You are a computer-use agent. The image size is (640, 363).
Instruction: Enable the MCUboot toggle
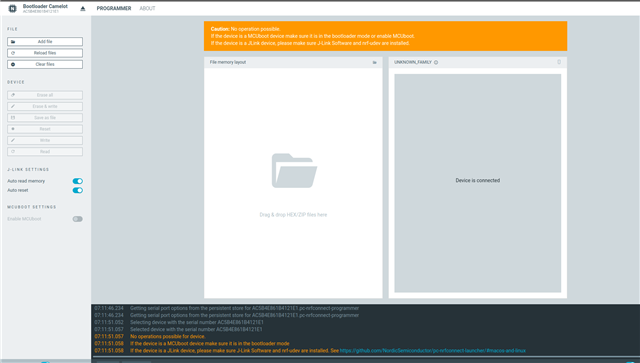78,219
